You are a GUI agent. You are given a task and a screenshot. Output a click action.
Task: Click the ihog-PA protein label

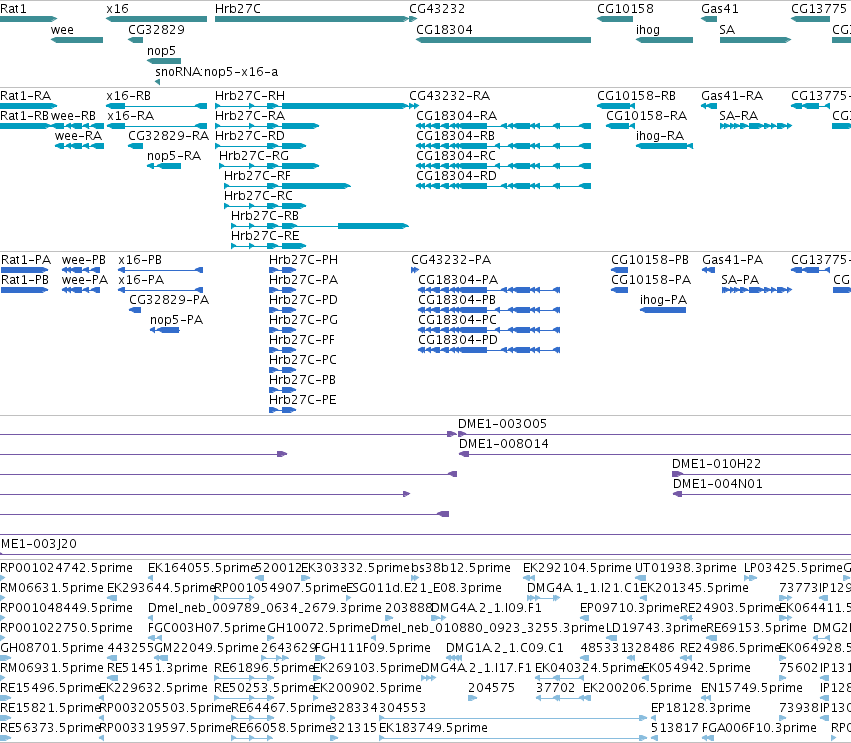click(663, 300)
